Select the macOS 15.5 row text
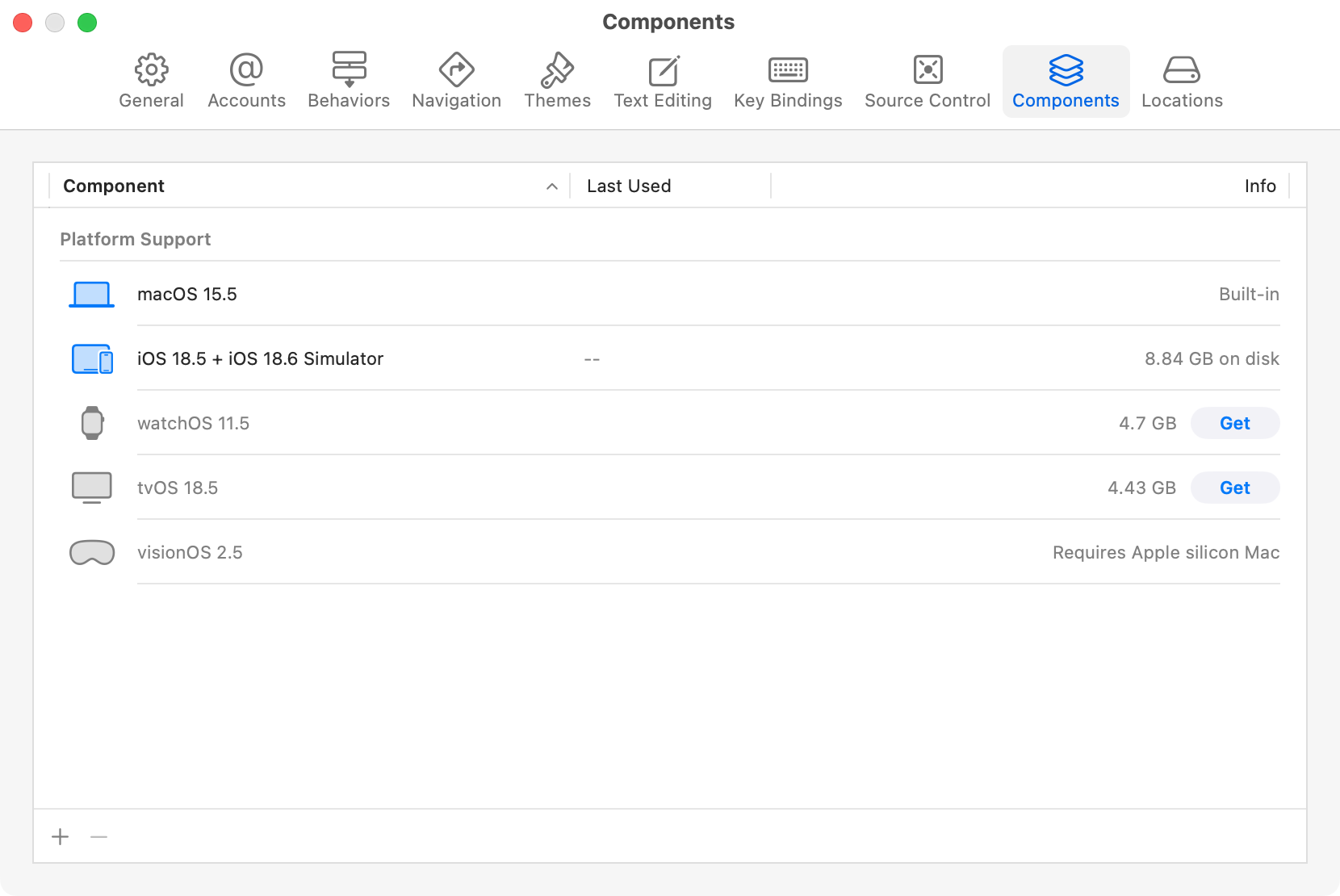Viewport: 1340px width, 896px height. click(x=187, y=295)
